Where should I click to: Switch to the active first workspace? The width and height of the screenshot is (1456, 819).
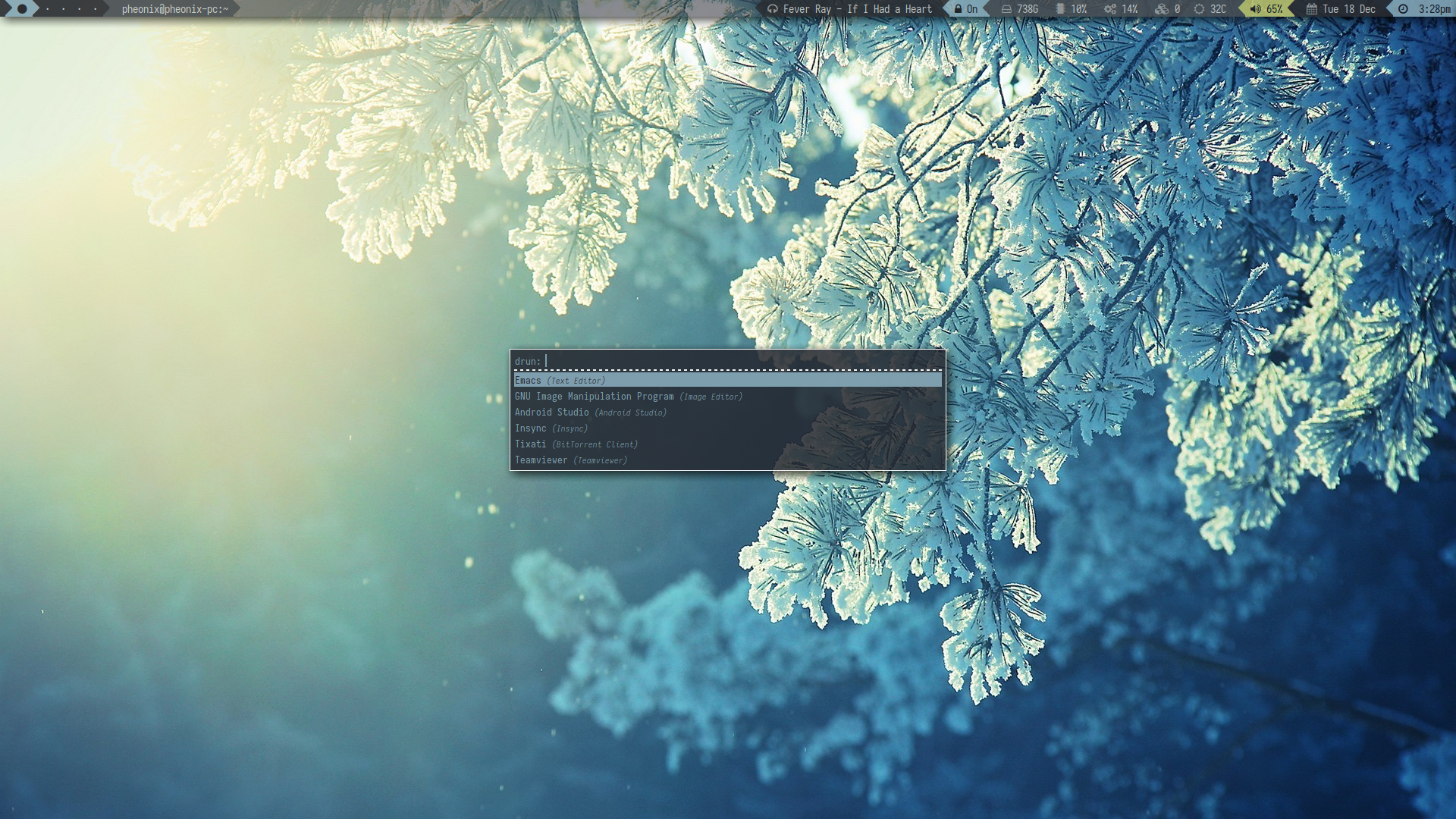click(22, 9)
